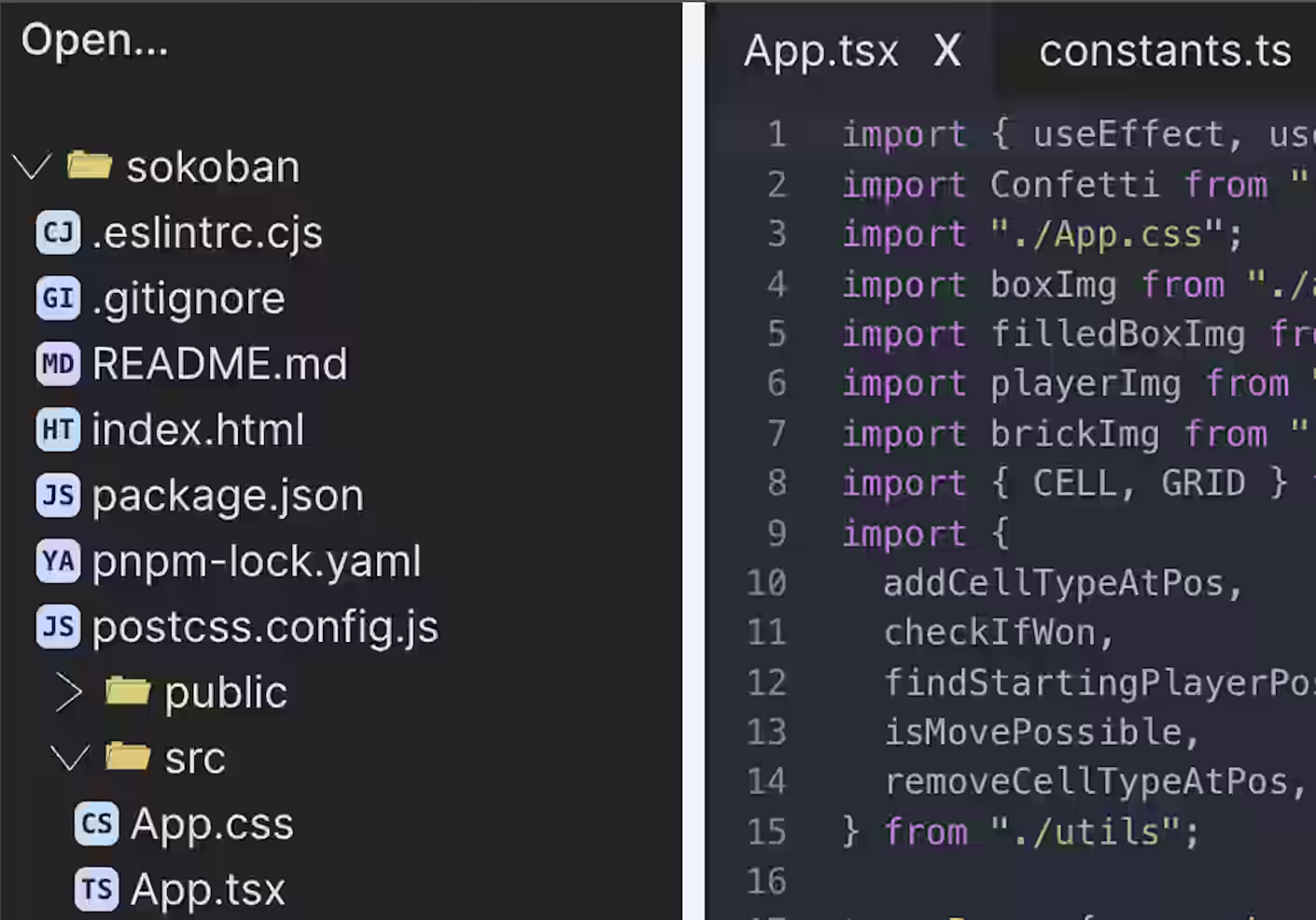This screenshot has height=920, width=1316.
Task: Click the Open... button
Action: point(94,40)
